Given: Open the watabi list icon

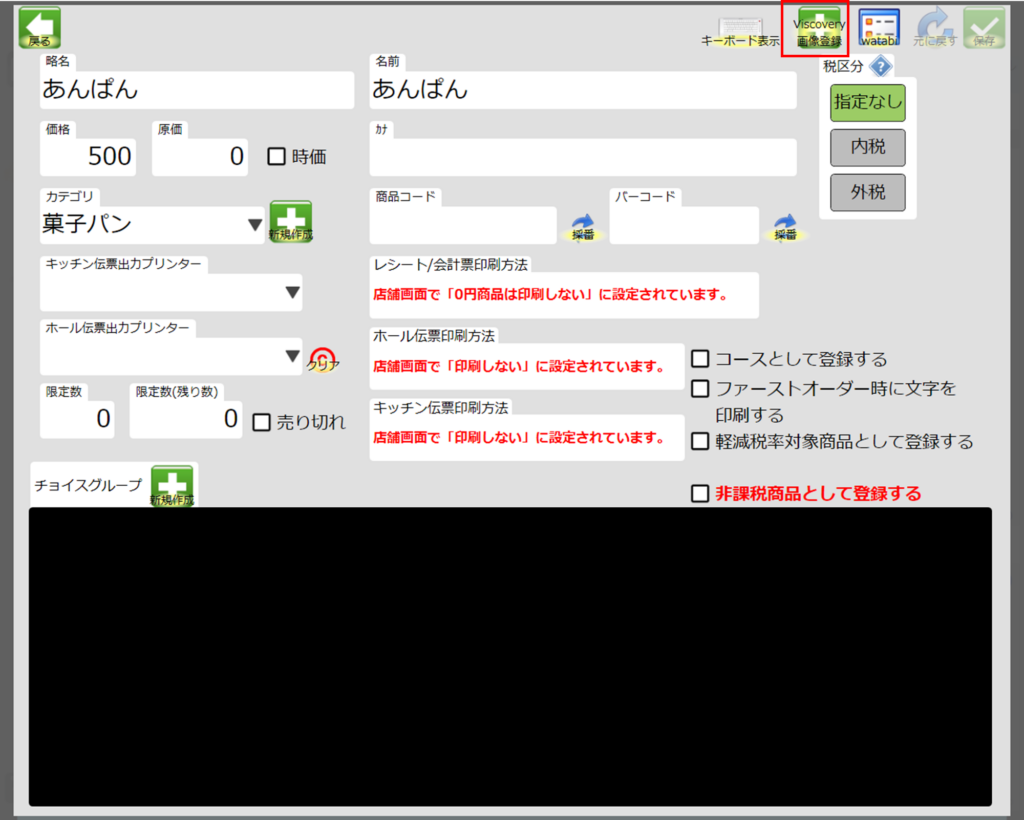Looking at the screenshot, I should pyautogui.click(x=879, y=28).
